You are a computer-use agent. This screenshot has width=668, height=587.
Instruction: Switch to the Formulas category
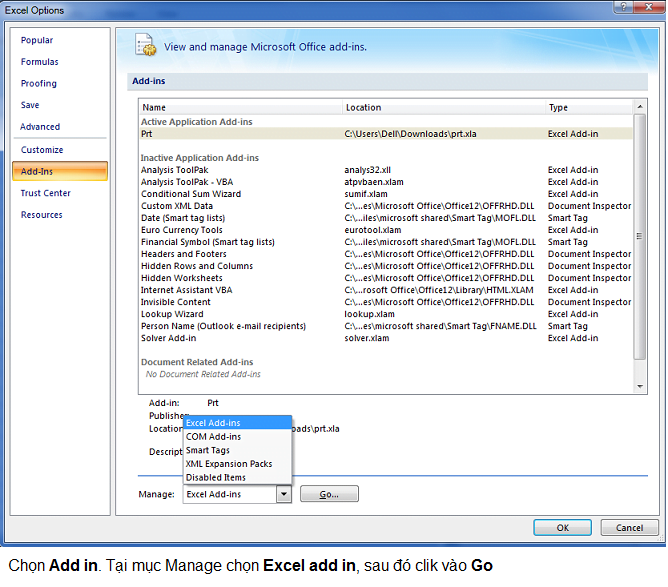click(40, 62)
